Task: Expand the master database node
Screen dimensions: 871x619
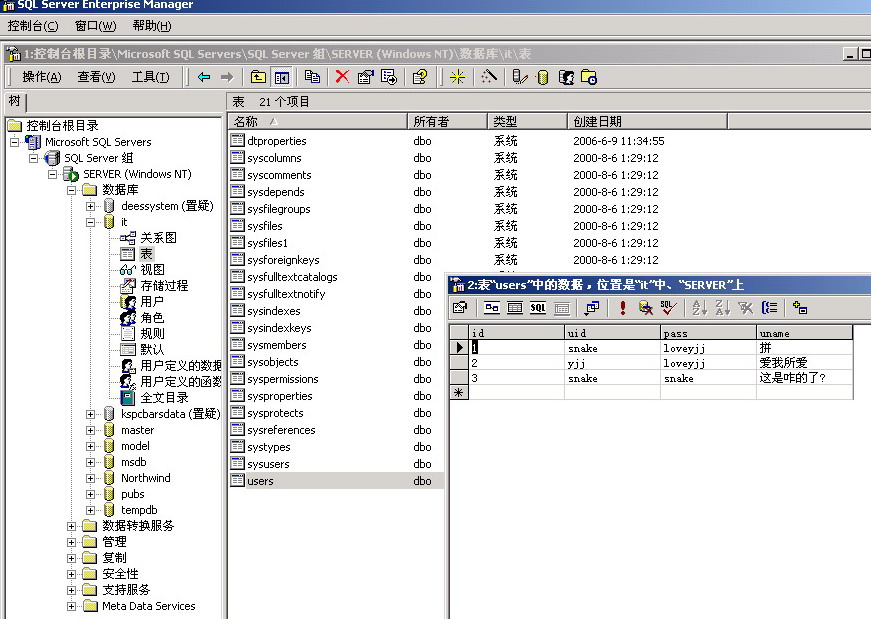Action: pos(90,430)
